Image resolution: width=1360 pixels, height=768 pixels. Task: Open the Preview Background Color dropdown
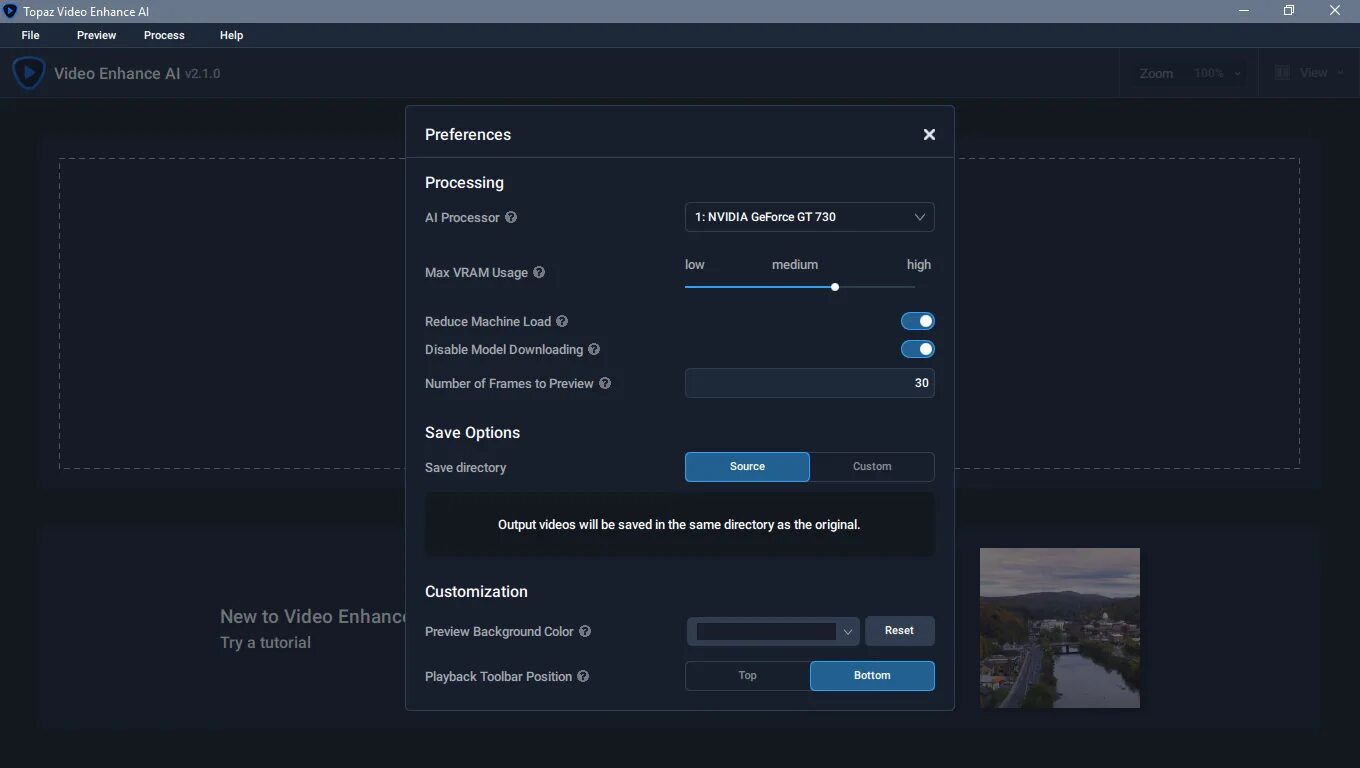[x=773, y=631]
